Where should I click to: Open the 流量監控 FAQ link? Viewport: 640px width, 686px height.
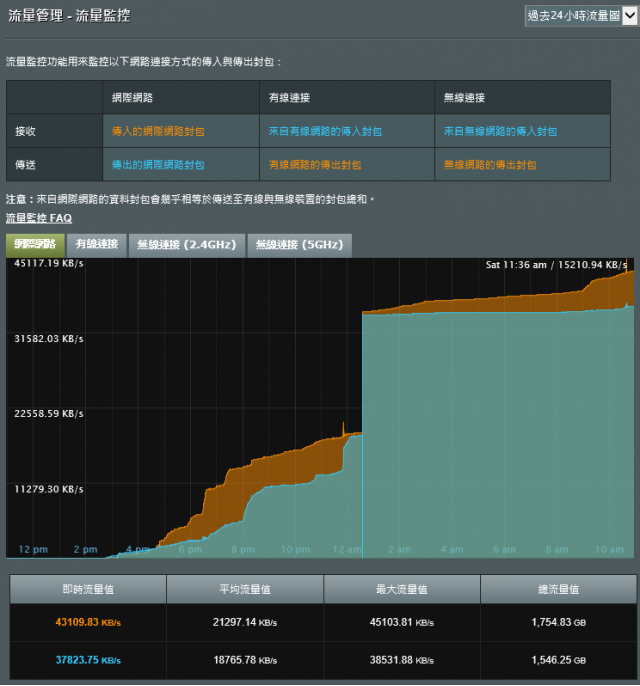pyautogui.click(x=39, y=218)
